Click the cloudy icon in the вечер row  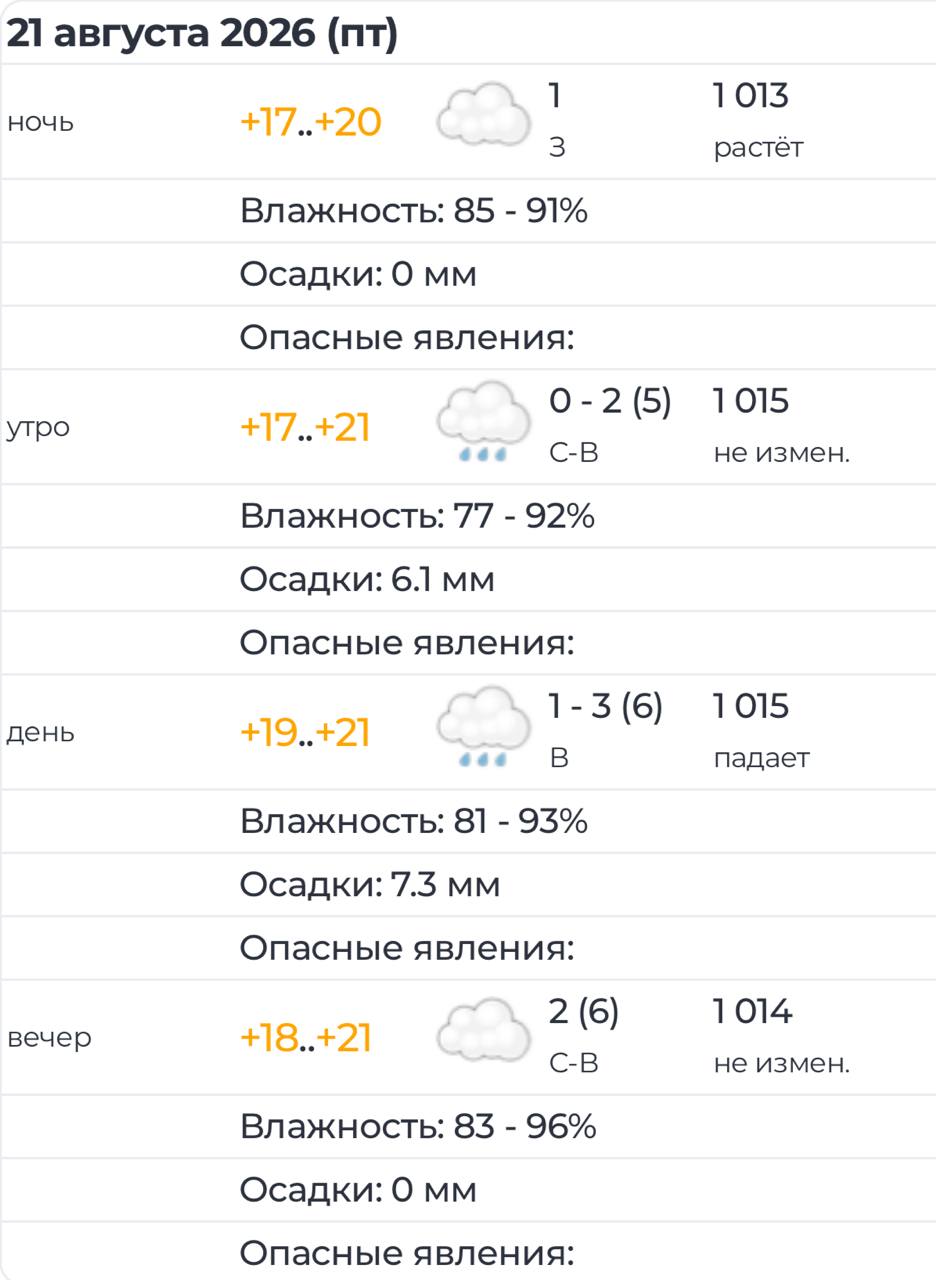484,1031
